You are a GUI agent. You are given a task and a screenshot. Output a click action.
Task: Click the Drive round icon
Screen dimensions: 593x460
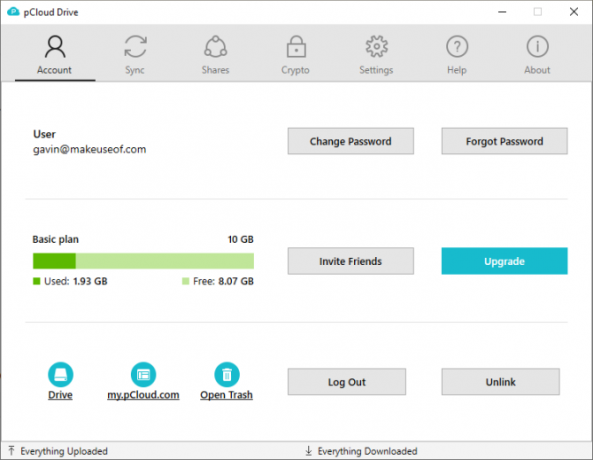point(61,375)
